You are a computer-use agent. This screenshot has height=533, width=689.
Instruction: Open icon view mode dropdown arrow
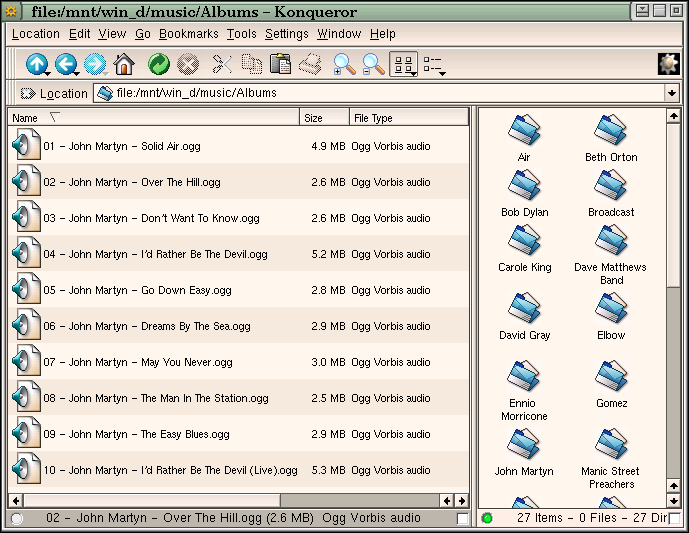click(x=414, y=74)
